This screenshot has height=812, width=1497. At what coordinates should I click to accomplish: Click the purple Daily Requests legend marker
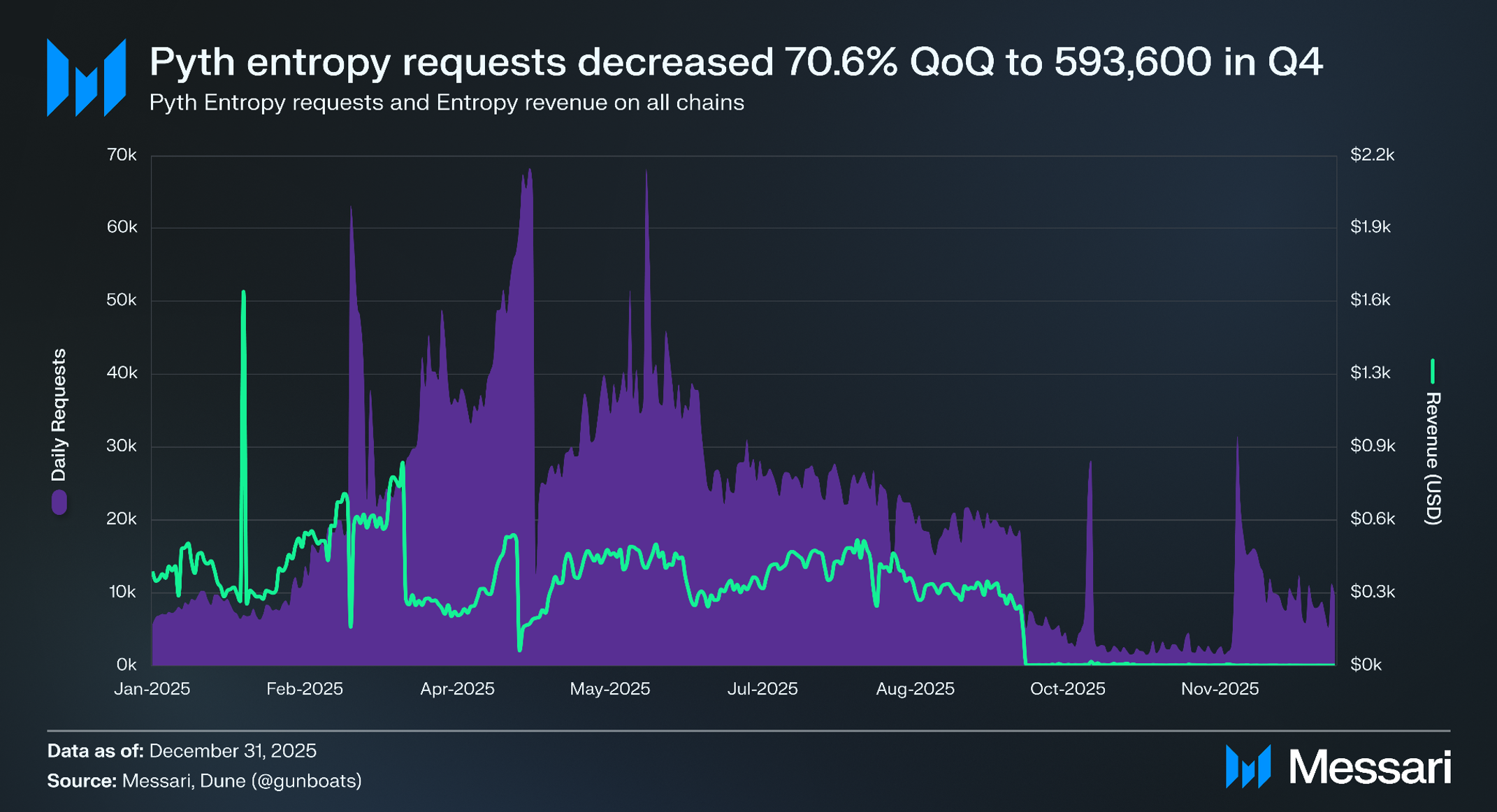tap(59, 502)
